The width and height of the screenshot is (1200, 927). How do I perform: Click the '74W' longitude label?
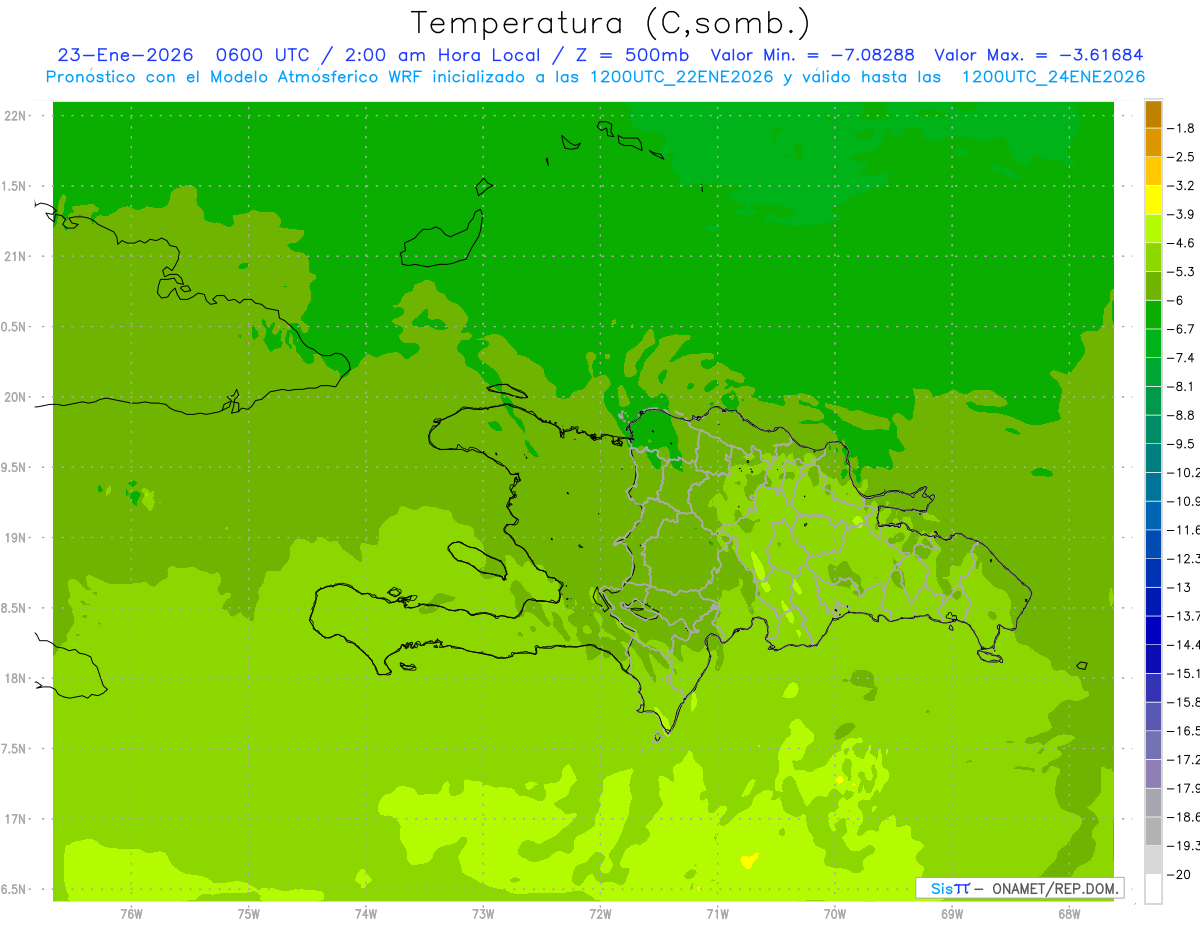[x=365, y=913]
